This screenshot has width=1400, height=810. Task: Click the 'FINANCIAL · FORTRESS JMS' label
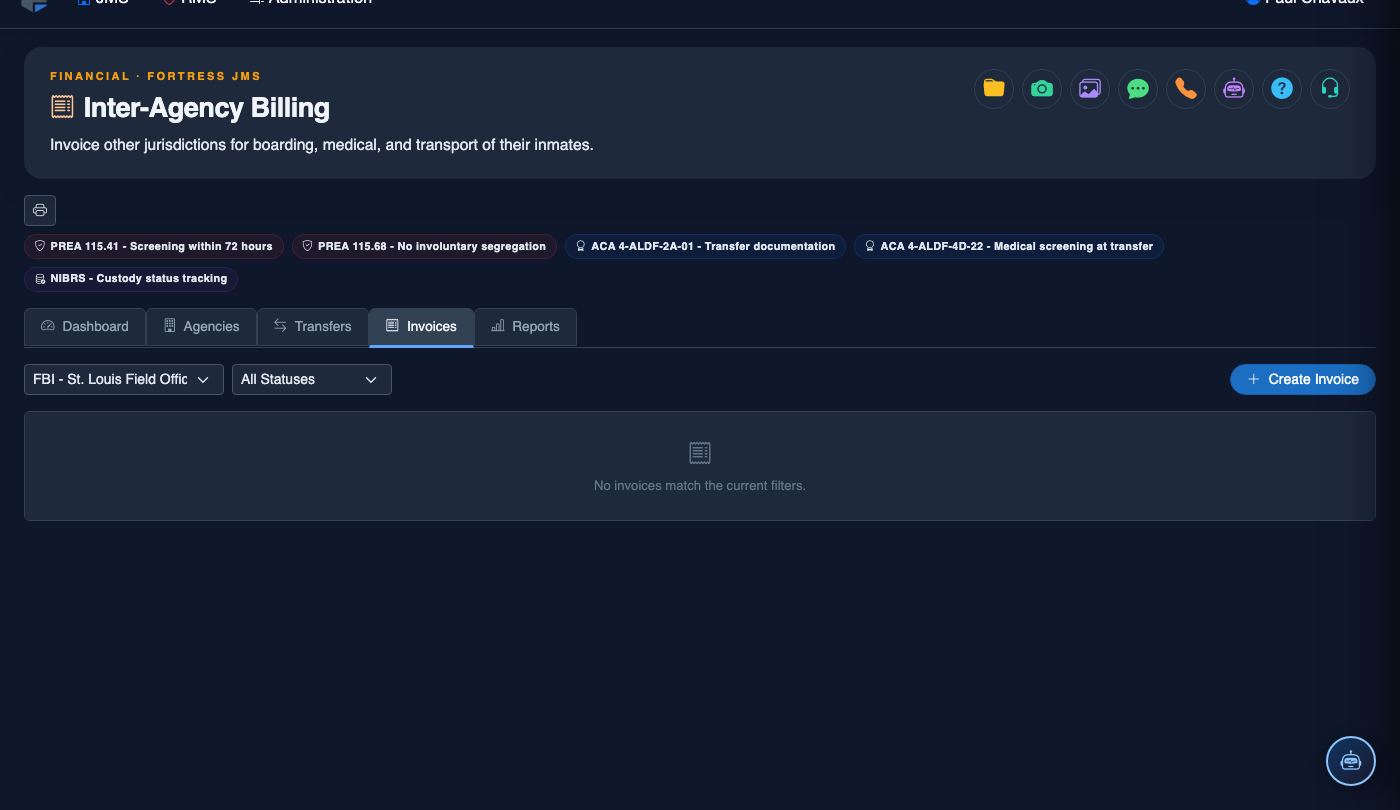155,76
